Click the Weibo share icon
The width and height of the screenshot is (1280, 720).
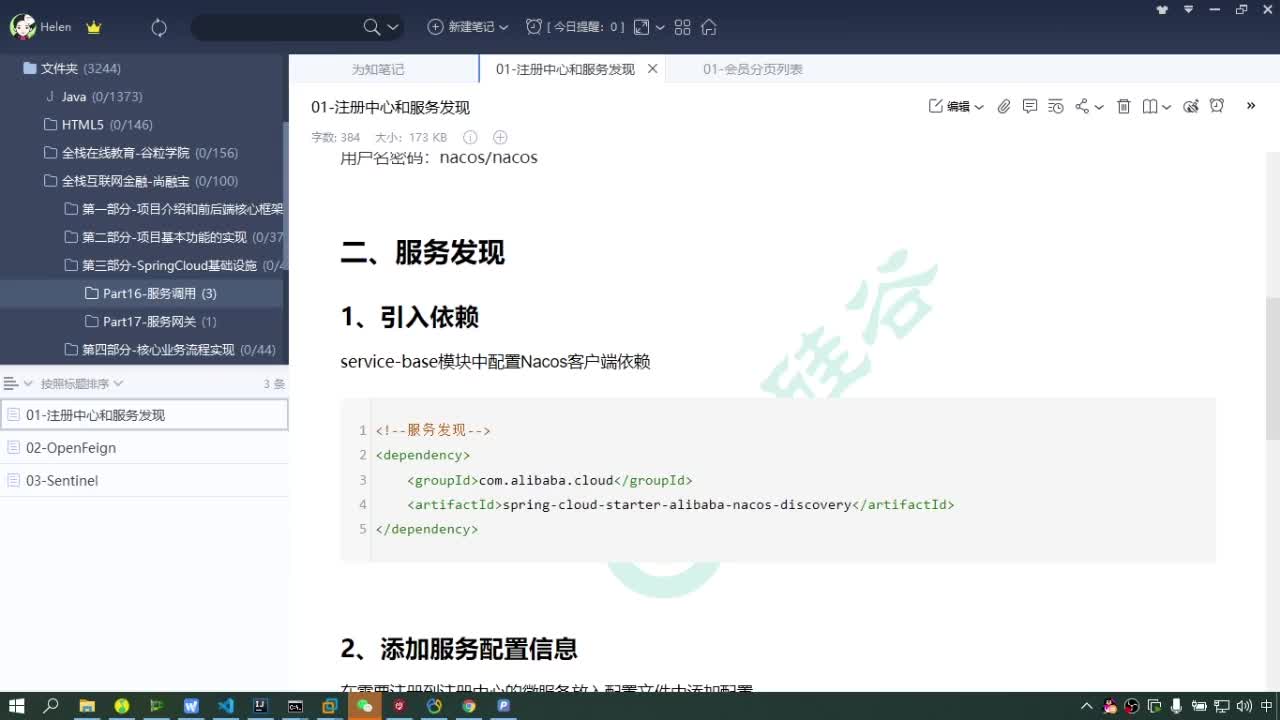(1191, 106)
